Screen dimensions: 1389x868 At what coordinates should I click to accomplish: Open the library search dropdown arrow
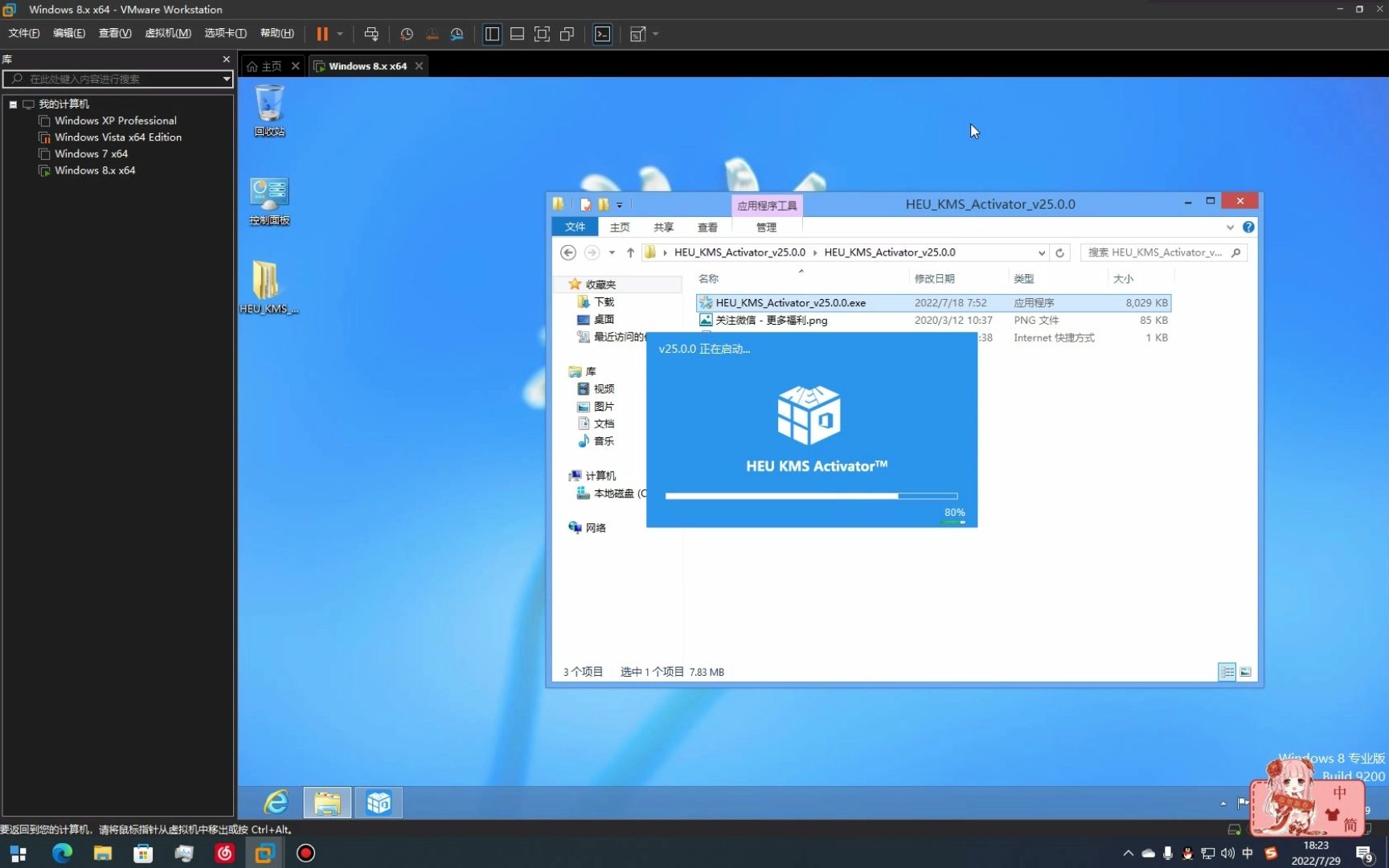(x=227, y=79)
